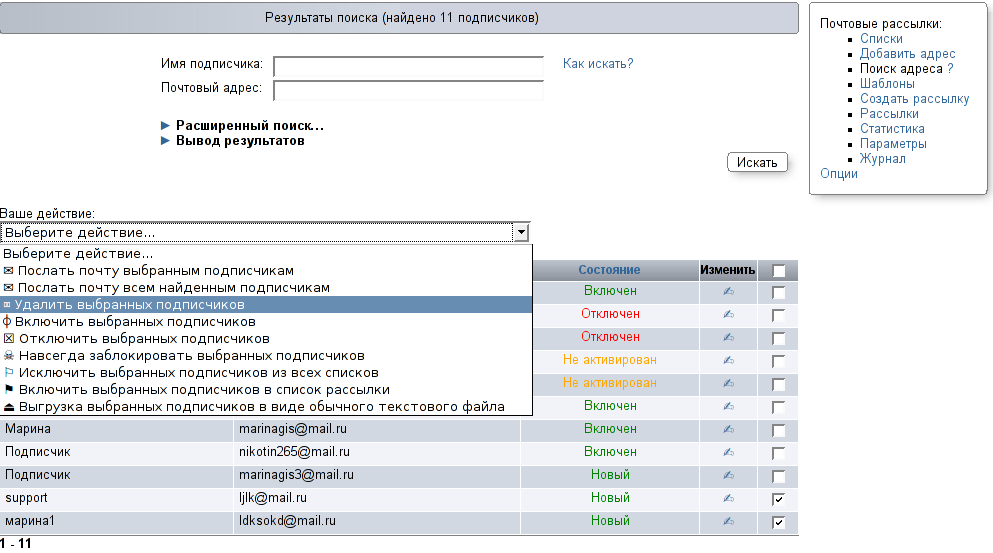993x553 pixels.
Task: Click subscriber name 'марина1'
Action: 30,521
